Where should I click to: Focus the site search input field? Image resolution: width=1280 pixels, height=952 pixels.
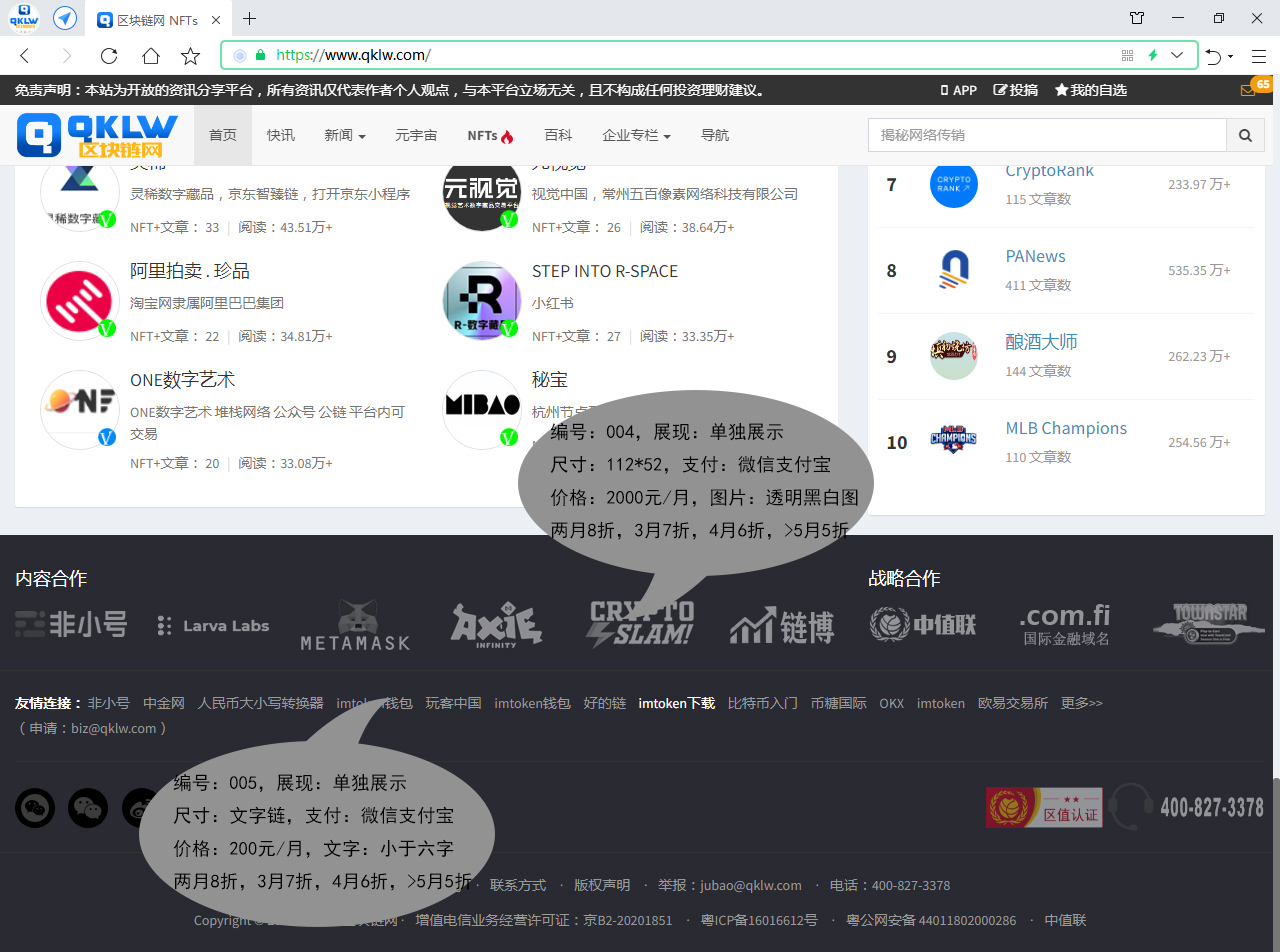pyautogui.click(x=1047, y=135)
